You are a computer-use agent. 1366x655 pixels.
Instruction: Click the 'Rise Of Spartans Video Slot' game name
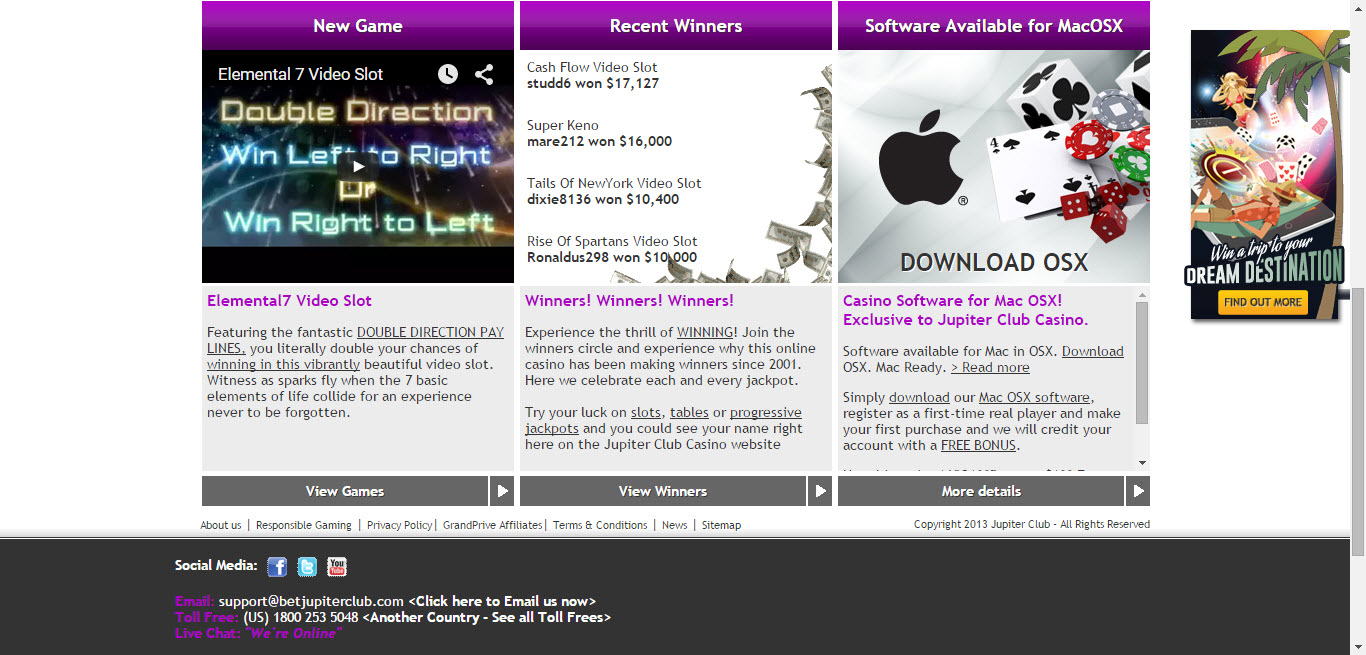(612, 241)
